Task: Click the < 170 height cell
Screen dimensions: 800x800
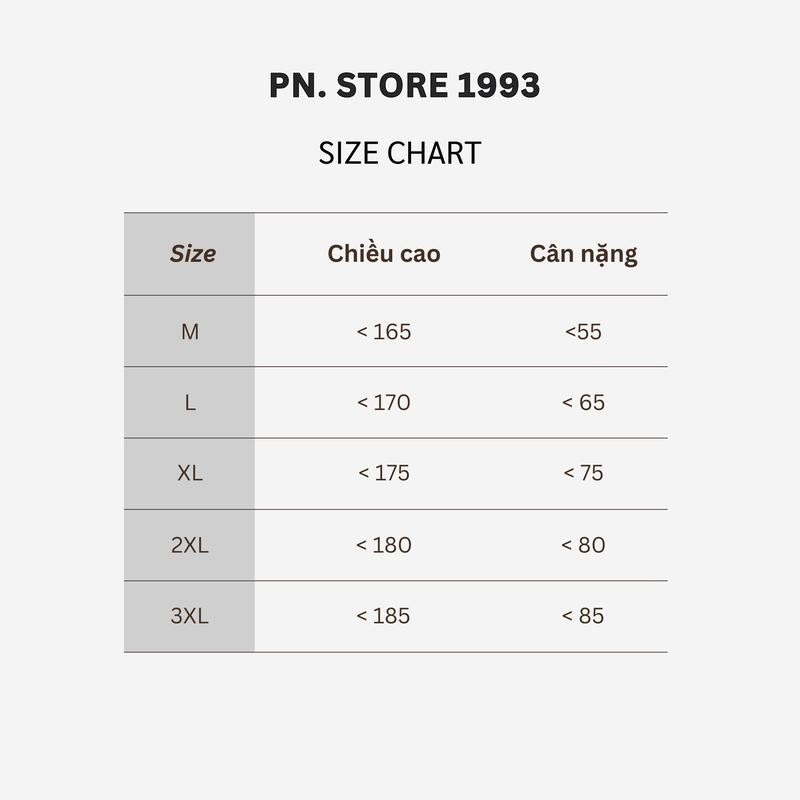Action: (384, 403)
